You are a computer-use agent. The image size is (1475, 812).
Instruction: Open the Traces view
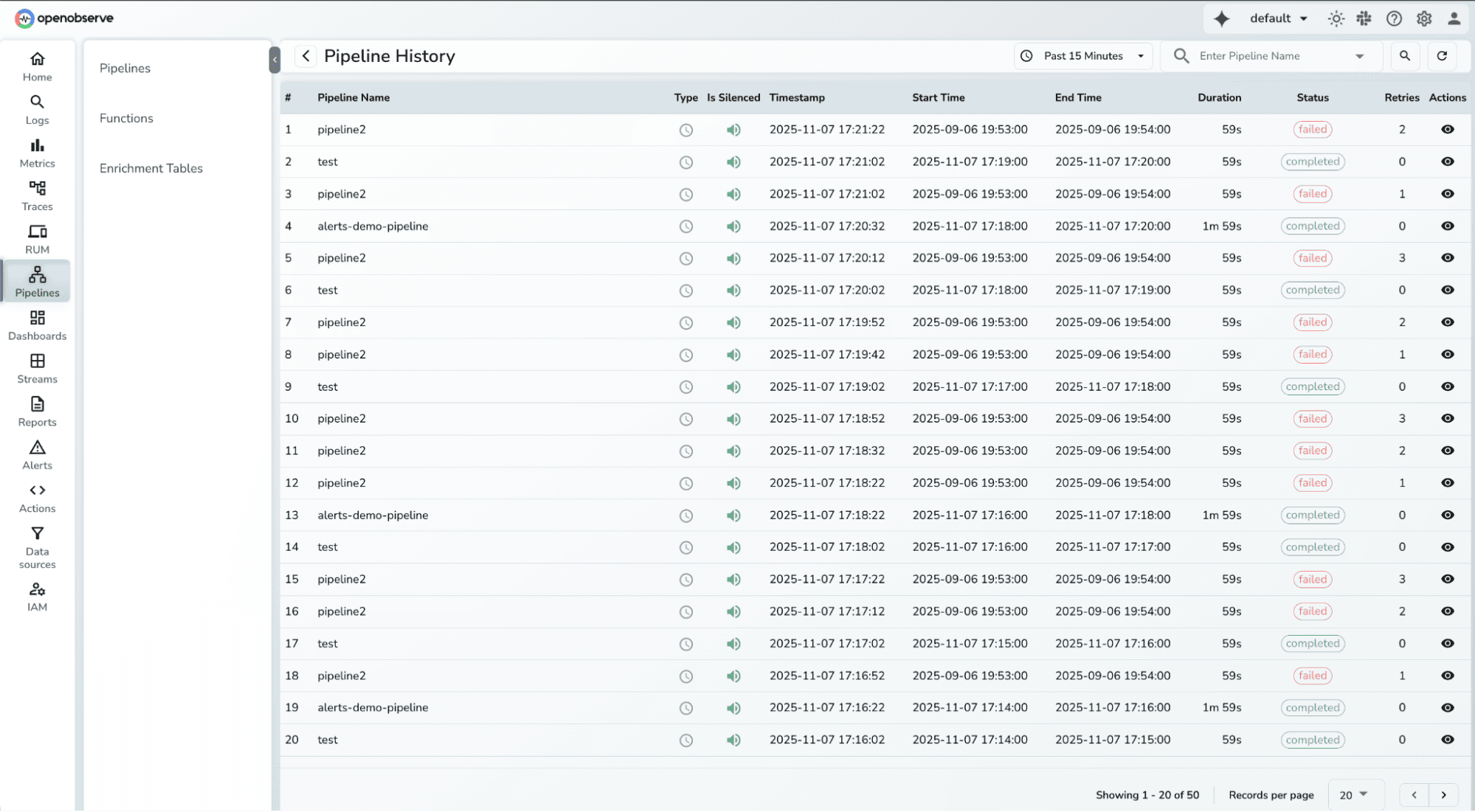point(37,195)
